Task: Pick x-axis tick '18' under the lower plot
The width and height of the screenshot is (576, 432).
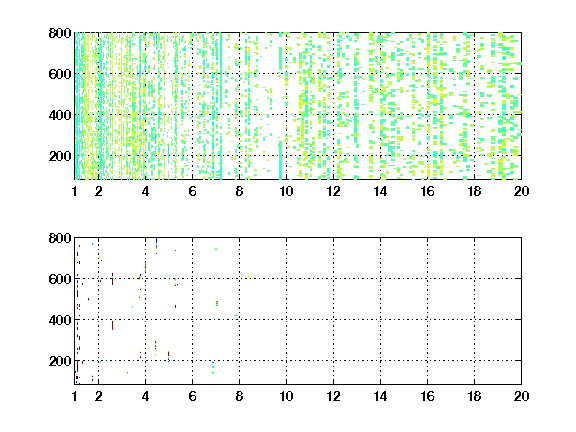Action: click(474, 396)
